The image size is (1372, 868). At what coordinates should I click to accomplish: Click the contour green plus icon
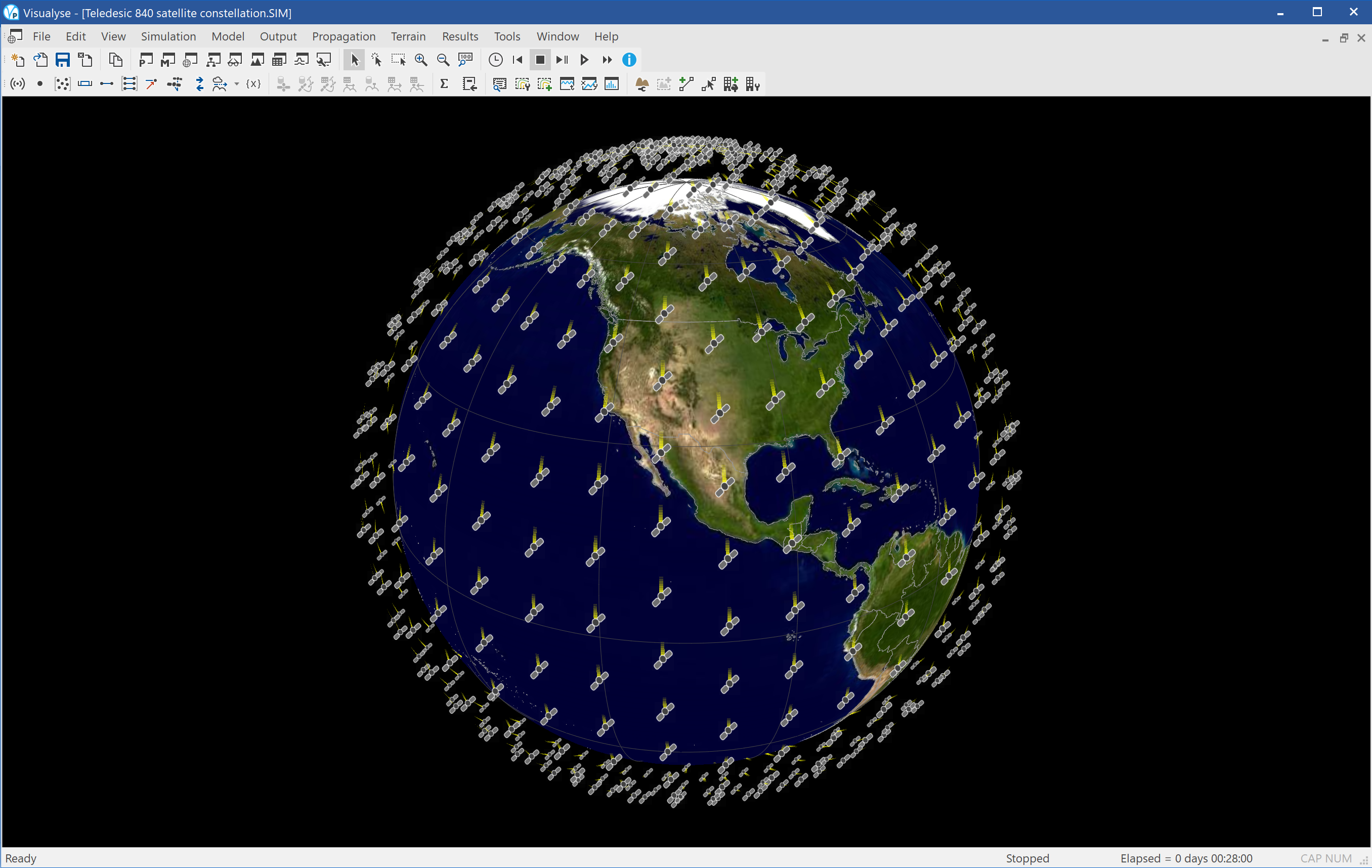point(545,84)
